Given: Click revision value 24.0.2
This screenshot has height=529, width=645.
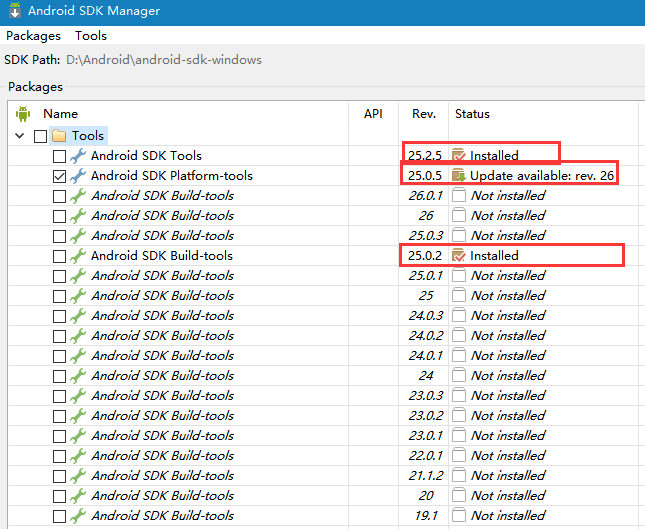Looking at the screenshot, I should click(x=426, y=336).
